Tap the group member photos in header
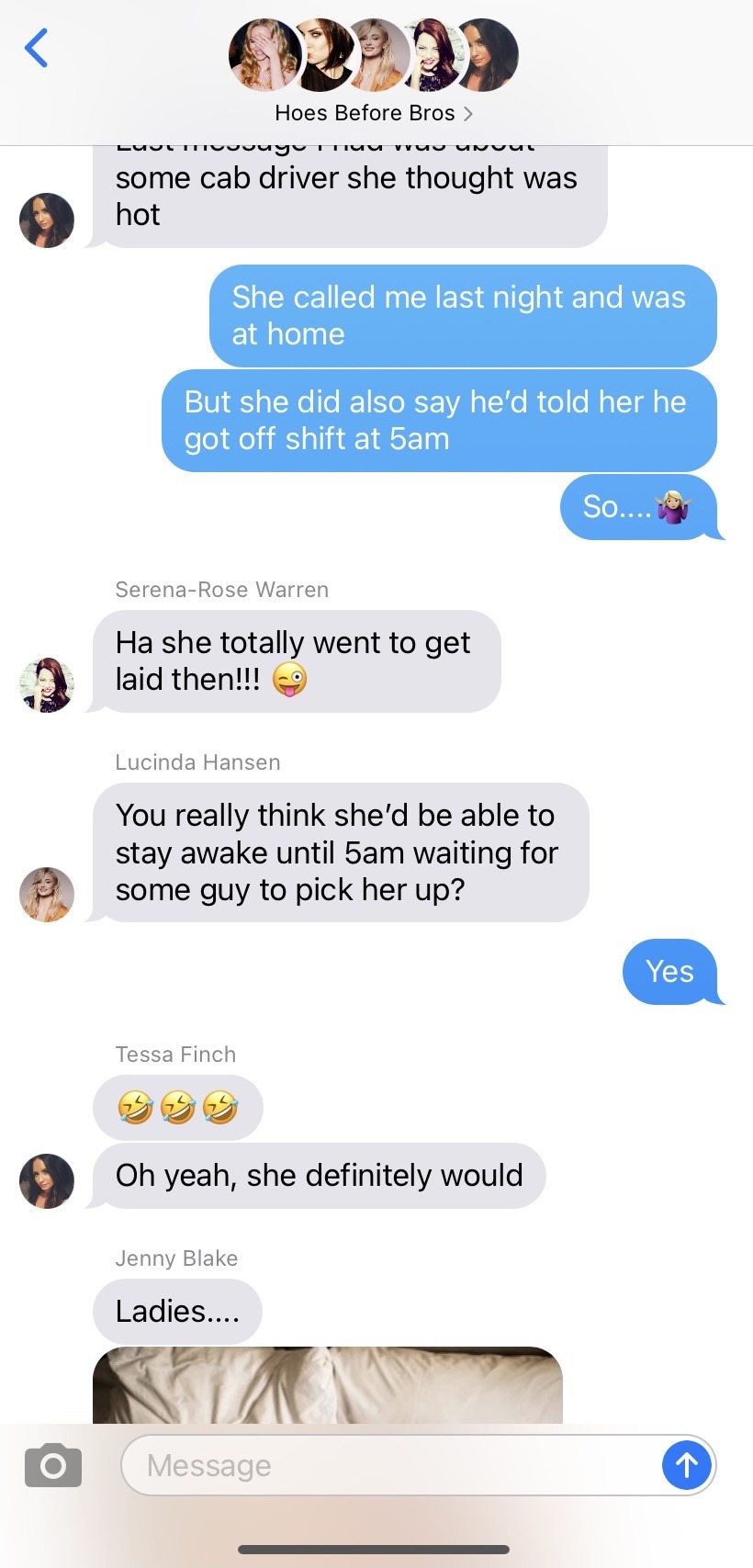This screenshot has width=753, height=1568. (373, 55)
